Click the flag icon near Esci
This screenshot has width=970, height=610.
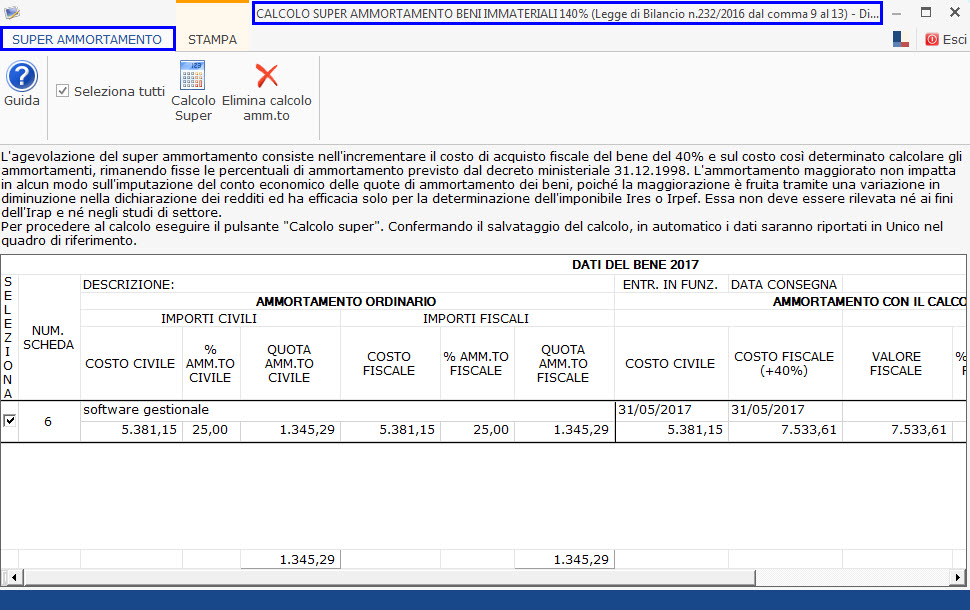click(x=901, y=39)
